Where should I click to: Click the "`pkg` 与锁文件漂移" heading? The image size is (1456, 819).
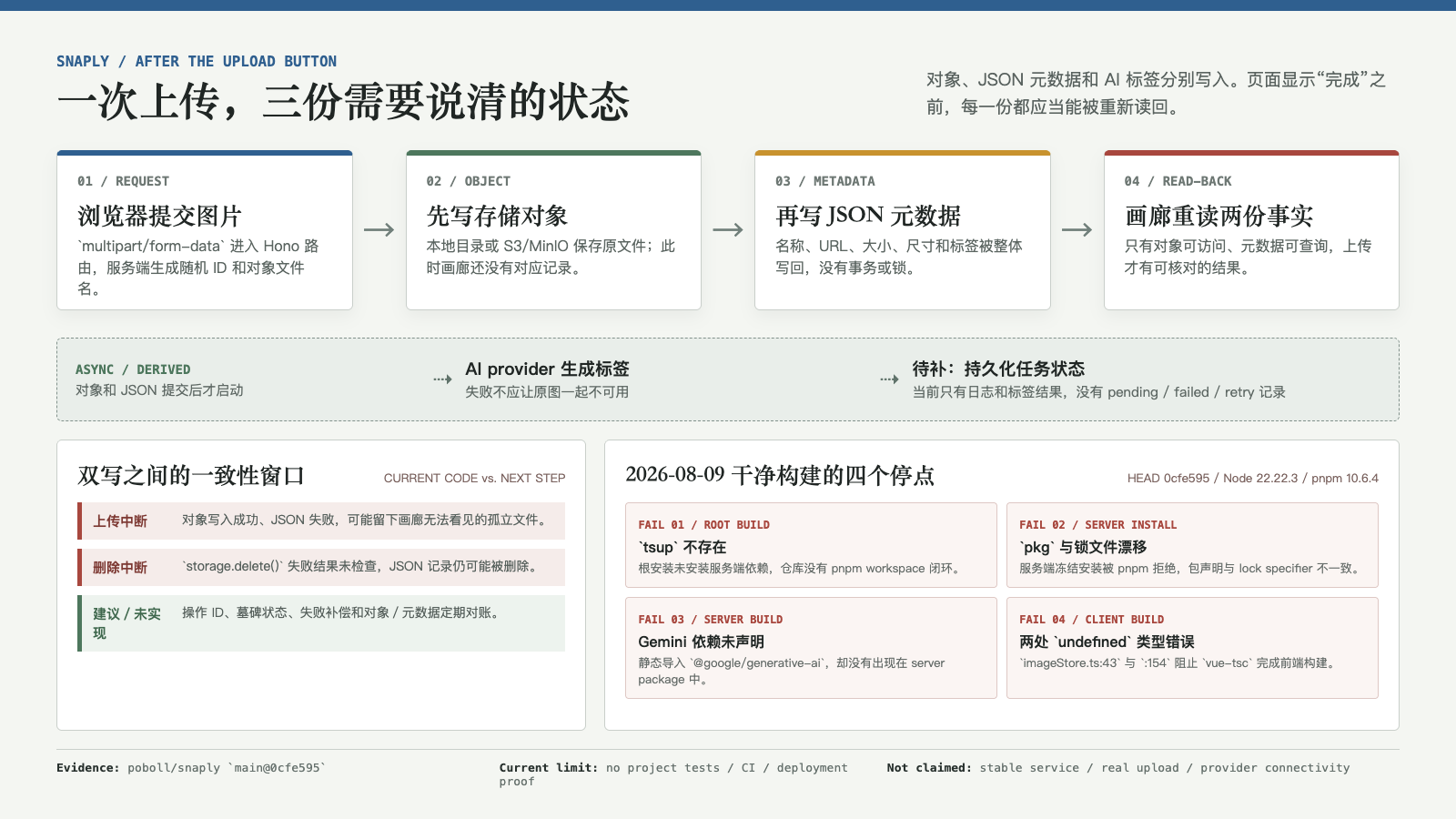pos(1083,547)
